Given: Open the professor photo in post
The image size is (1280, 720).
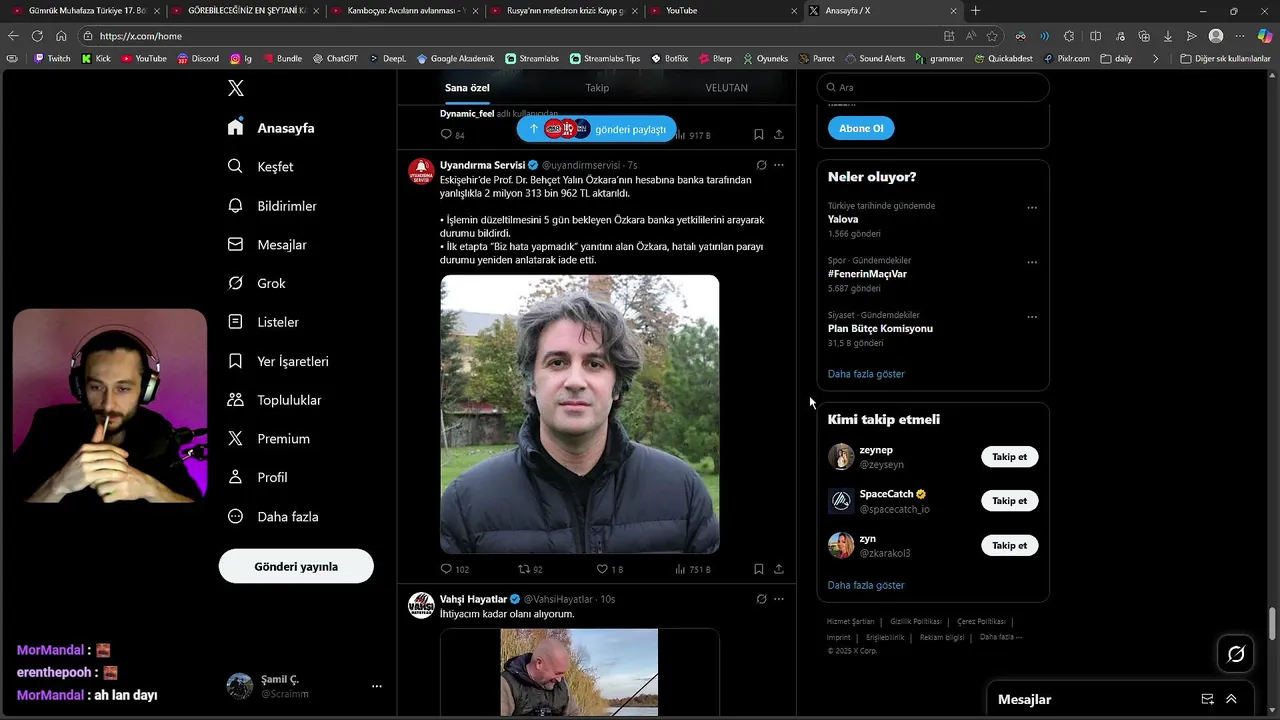Looking at the screenshot, I should (580, 414).
